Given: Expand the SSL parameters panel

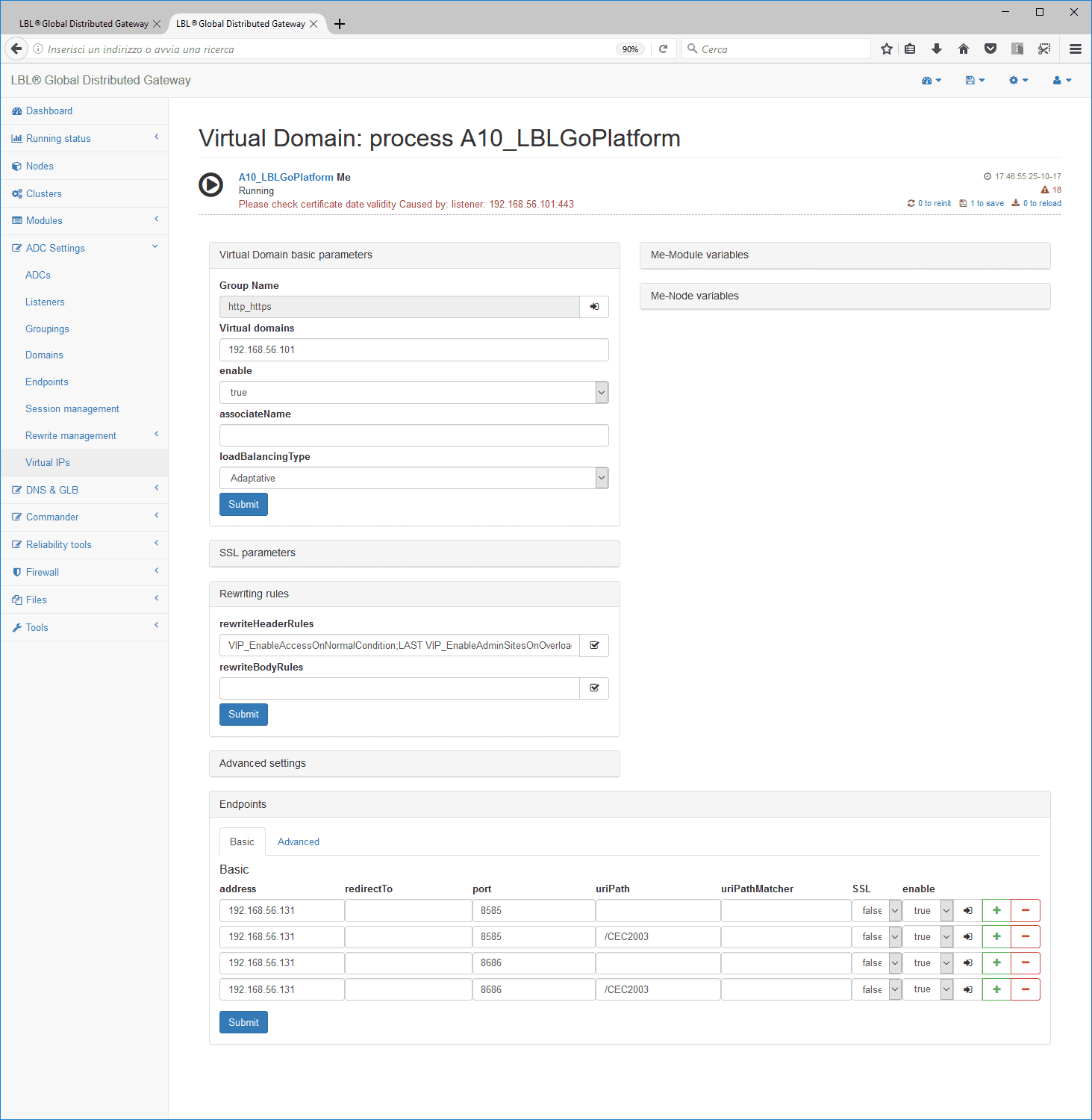Looking at the screenshot, I should [x=414, y=553].
